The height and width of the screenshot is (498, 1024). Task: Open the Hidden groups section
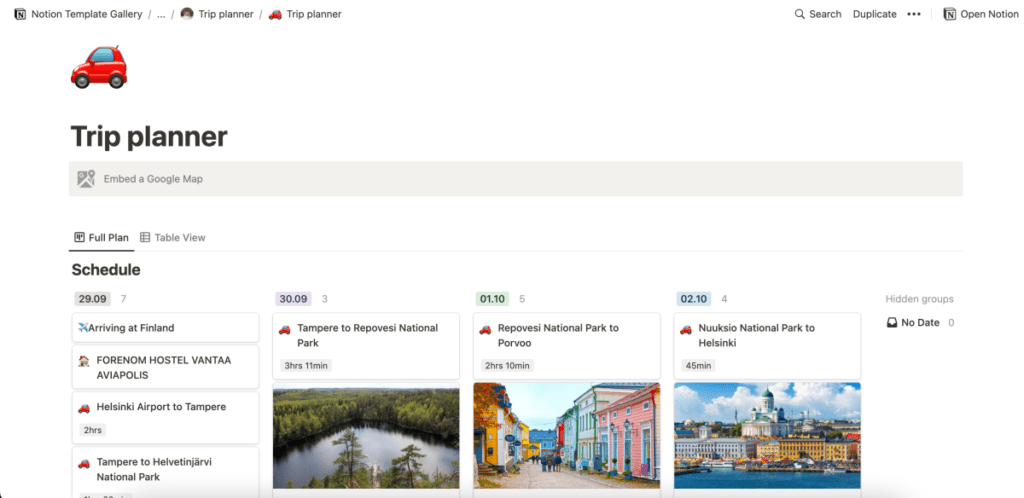pos(919,299)
